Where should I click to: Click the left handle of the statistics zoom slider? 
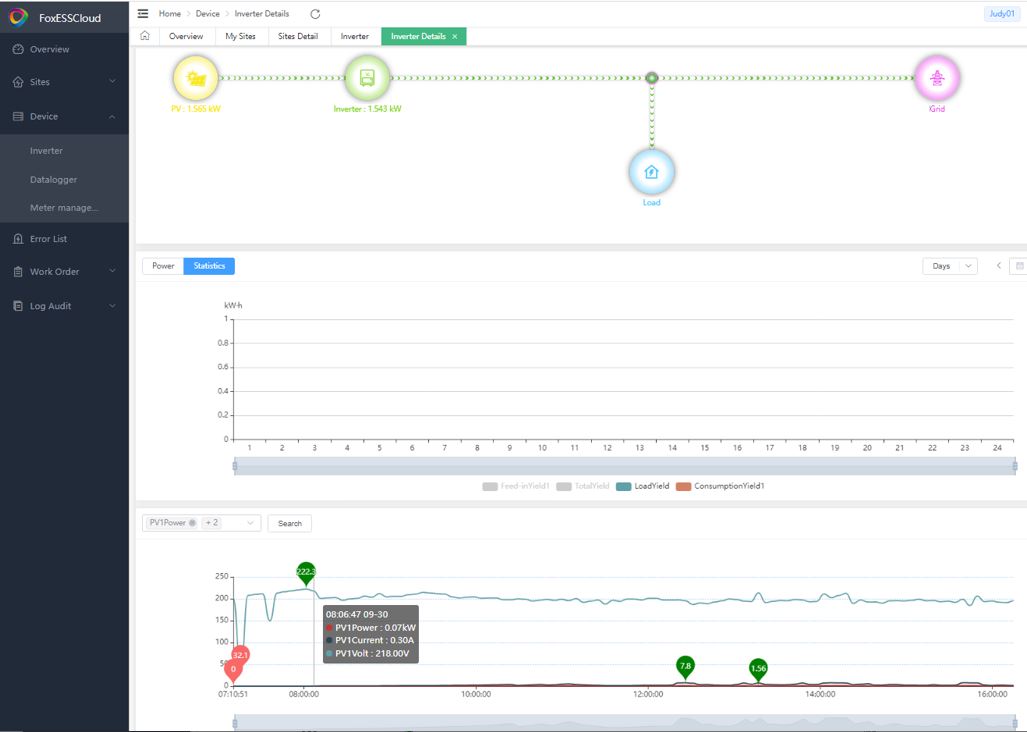click(235, 466)
